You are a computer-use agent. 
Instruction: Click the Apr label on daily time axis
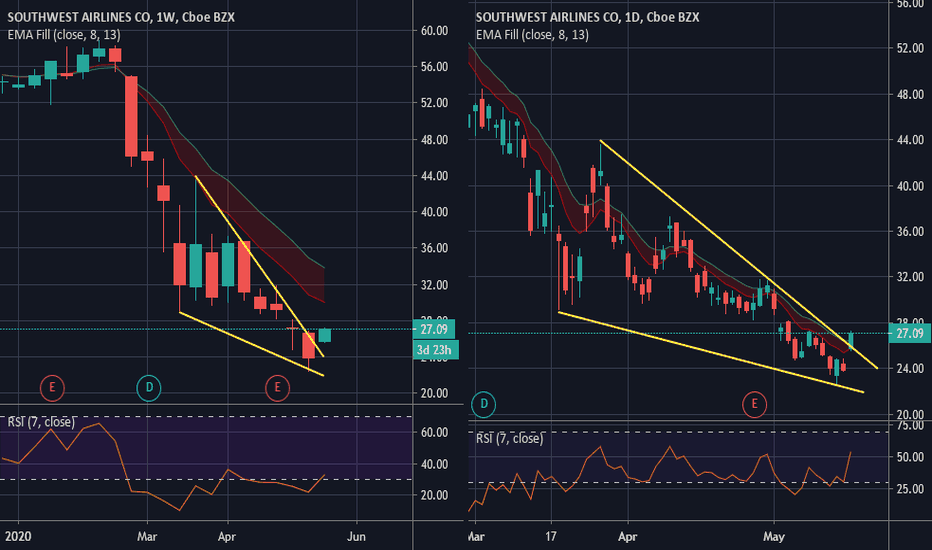(627, 536)
